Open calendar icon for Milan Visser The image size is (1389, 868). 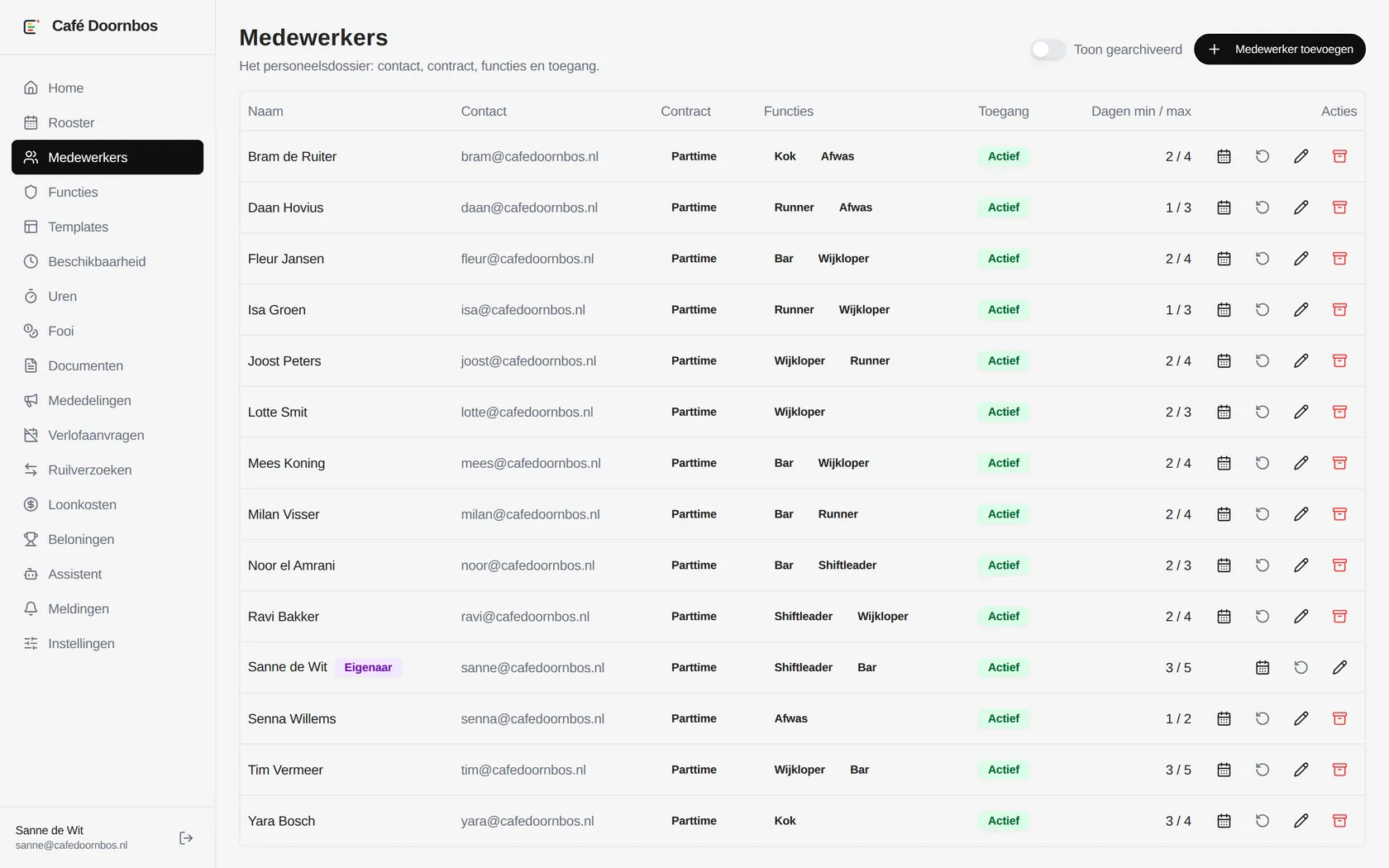point(1224,514)
